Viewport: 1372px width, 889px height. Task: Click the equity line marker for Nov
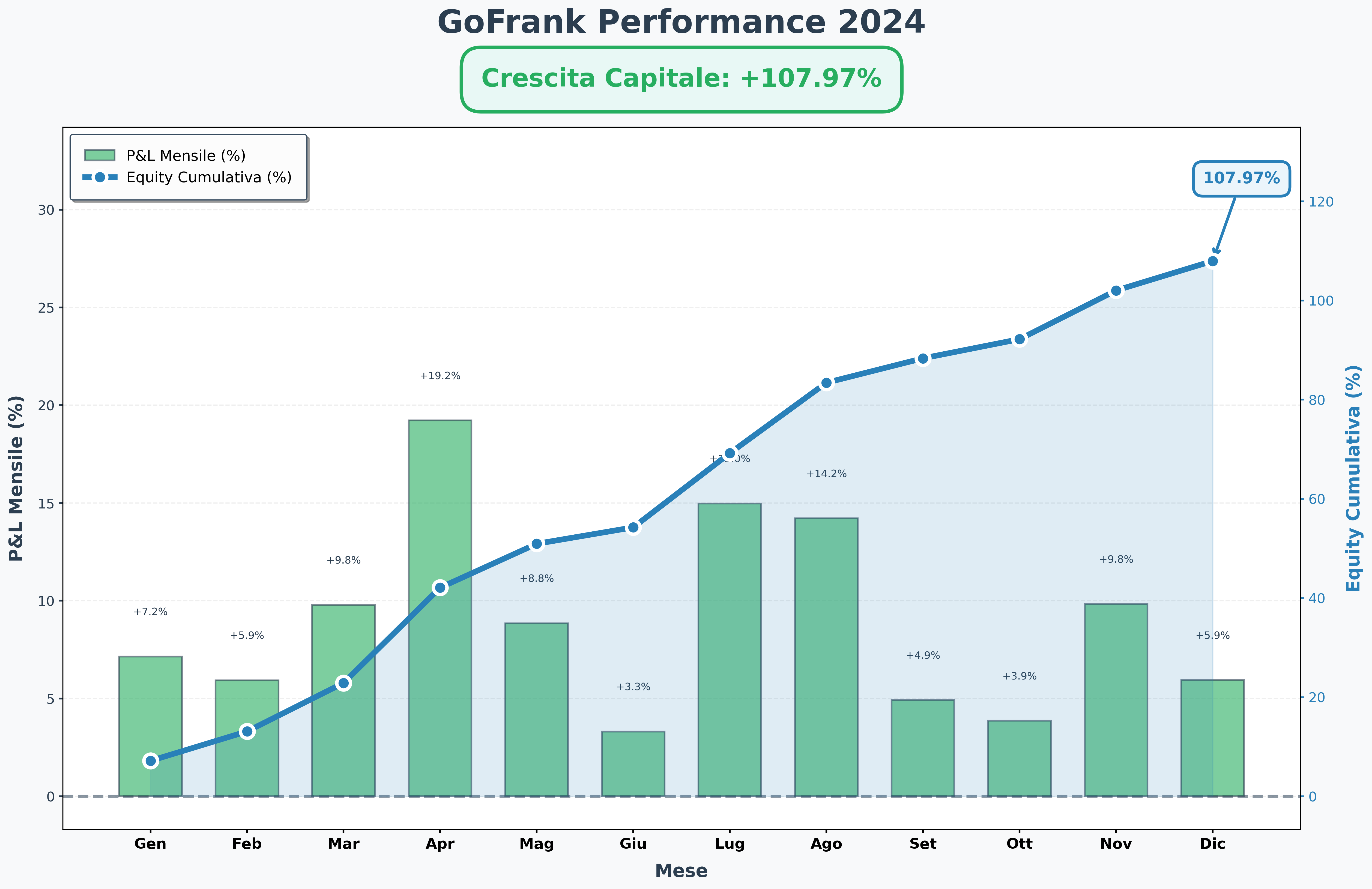tap(1116, 291)
